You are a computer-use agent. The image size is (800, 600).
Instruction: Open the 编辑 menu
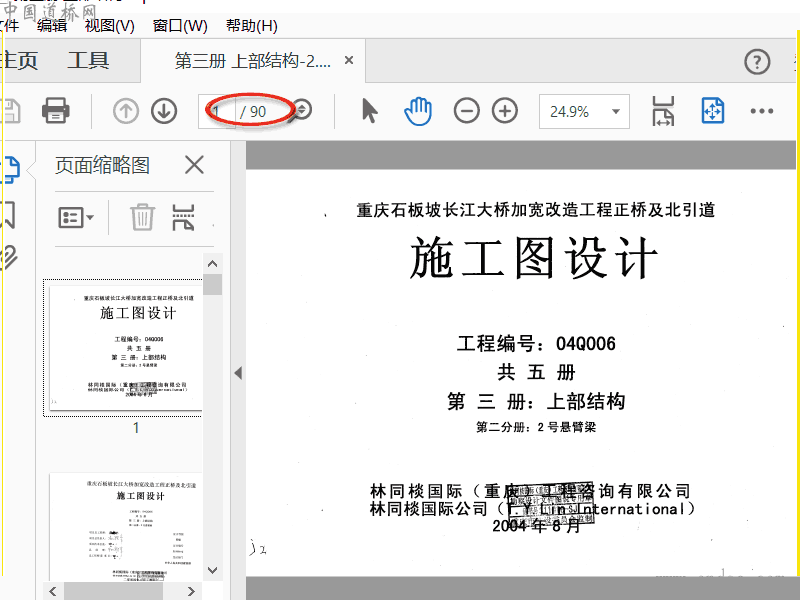pos(52,26)
